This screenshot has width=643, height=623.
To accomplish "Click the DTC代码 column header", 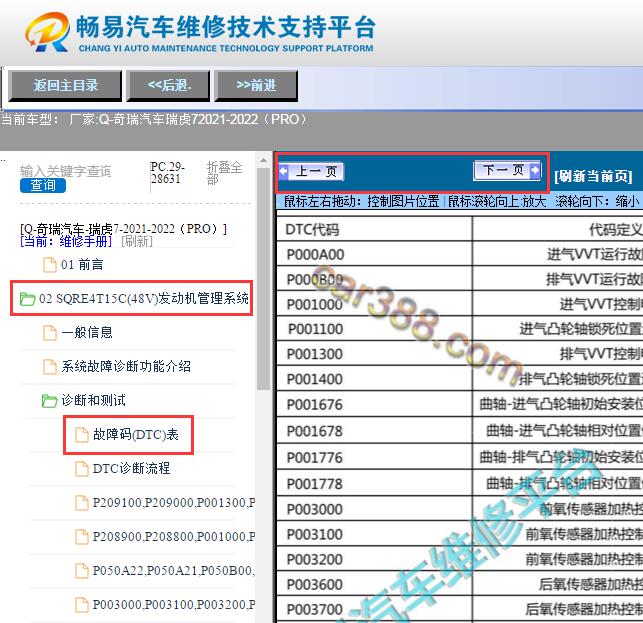I will tap(374, 229).
